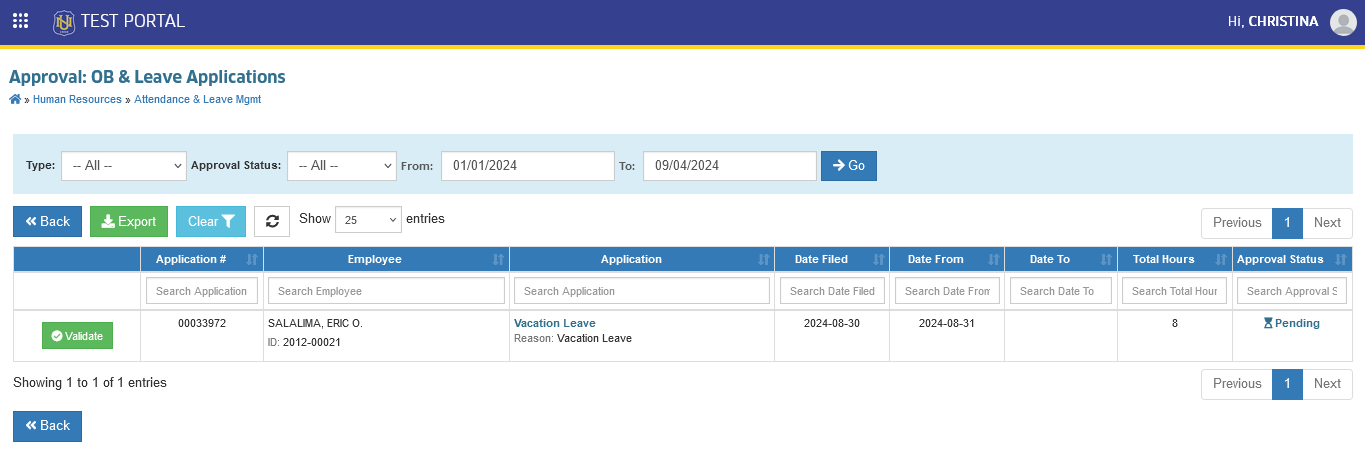The image size is (1365, 453).
Task: Click bottom pagination Next
Action: (1327, 384)
